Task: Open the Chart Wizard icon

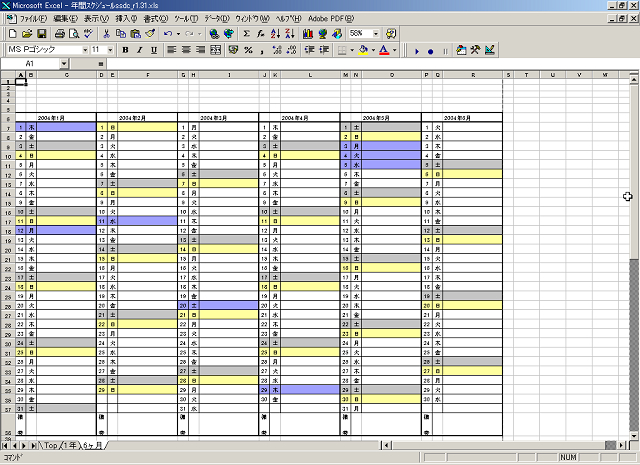Action: (x=307, y=34)
